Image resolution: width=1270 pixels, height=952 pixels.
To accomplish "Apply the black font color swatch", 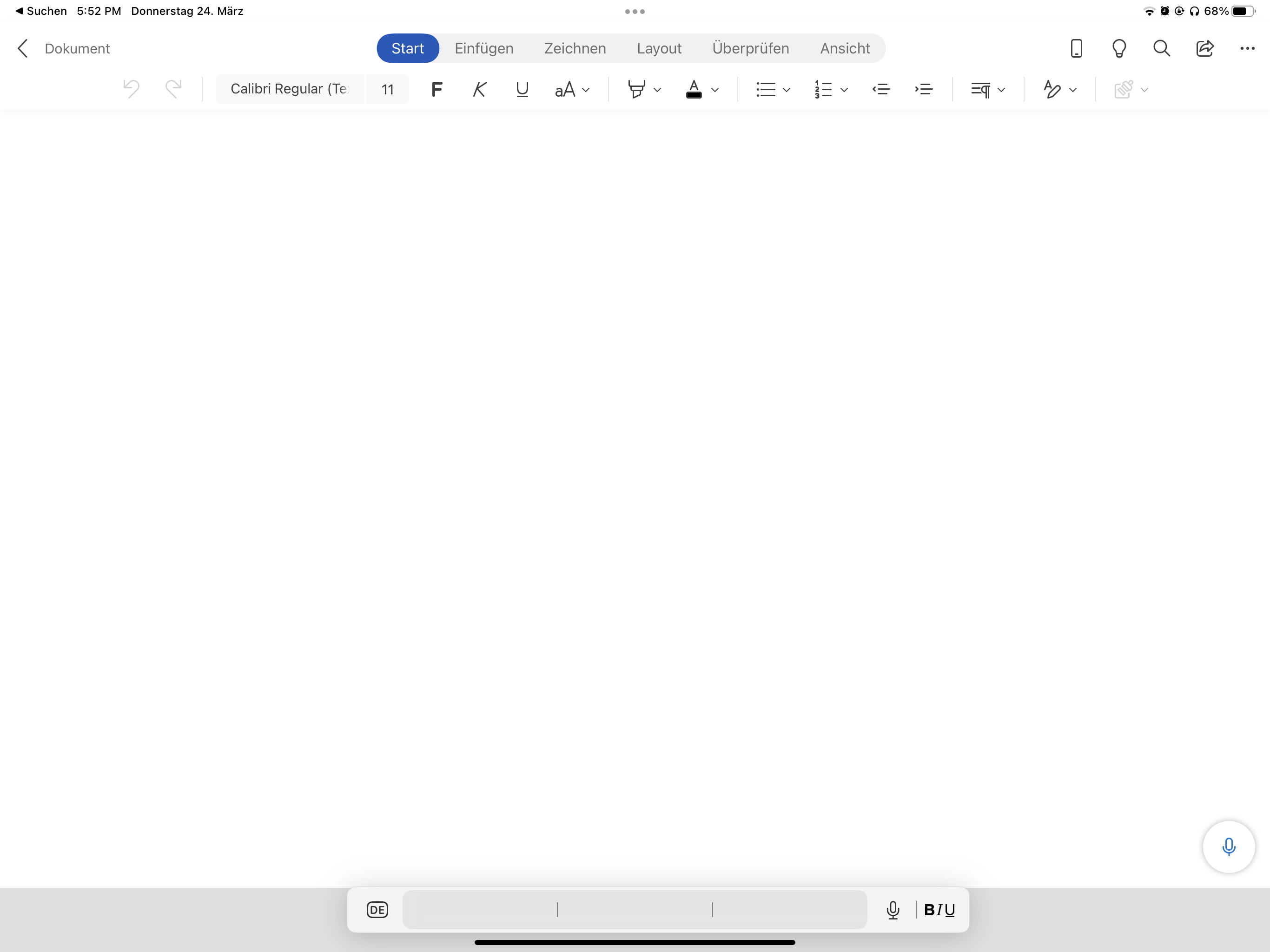I will [694, 89].
